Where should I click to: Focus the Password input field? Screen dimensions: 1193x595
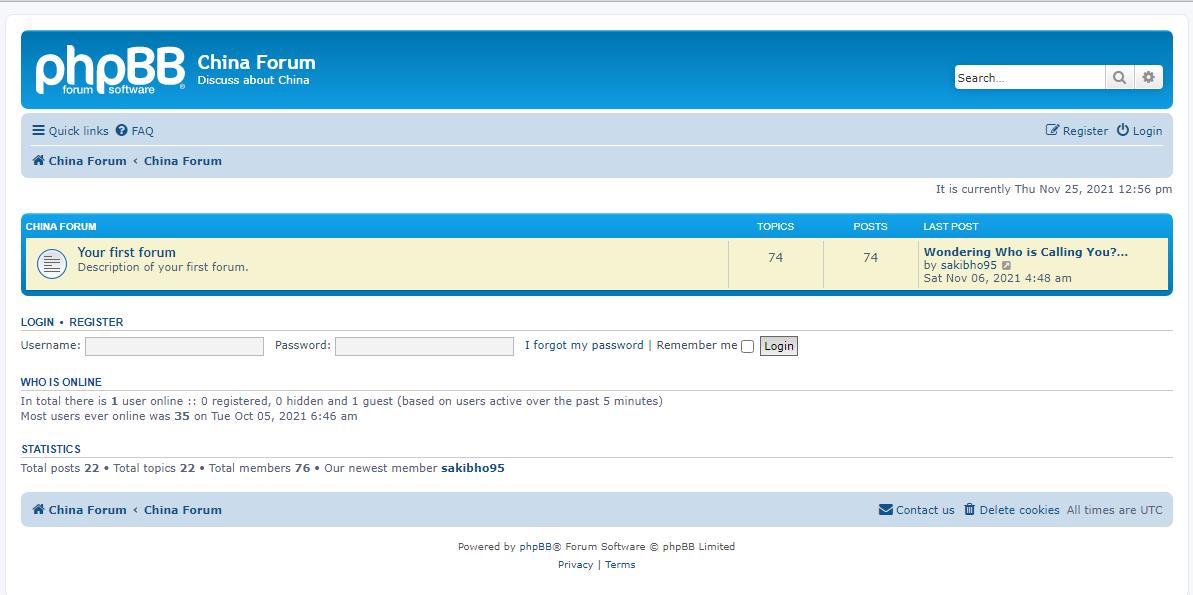tap(424, 346)
